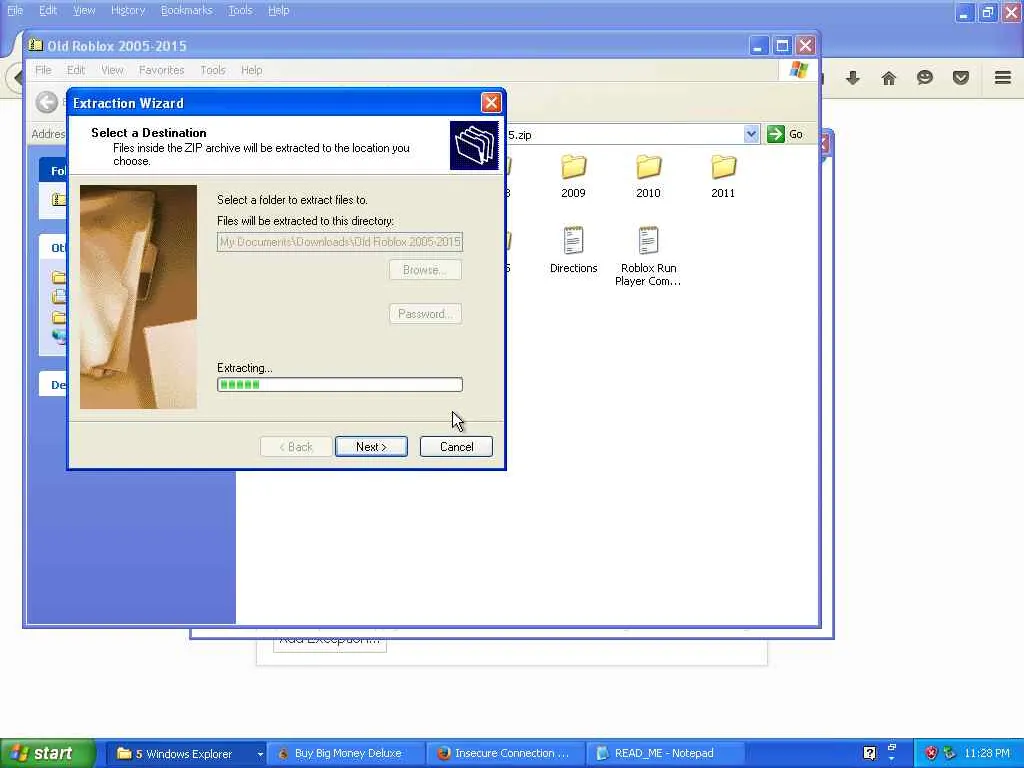Open Firefox History menu
This screenshot has height=768, width=1024.
coord(127,10)
